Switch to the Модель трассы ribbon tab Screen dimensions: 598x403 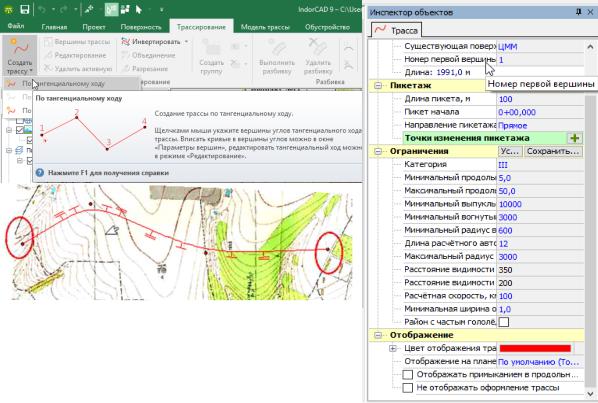point(265,27)
